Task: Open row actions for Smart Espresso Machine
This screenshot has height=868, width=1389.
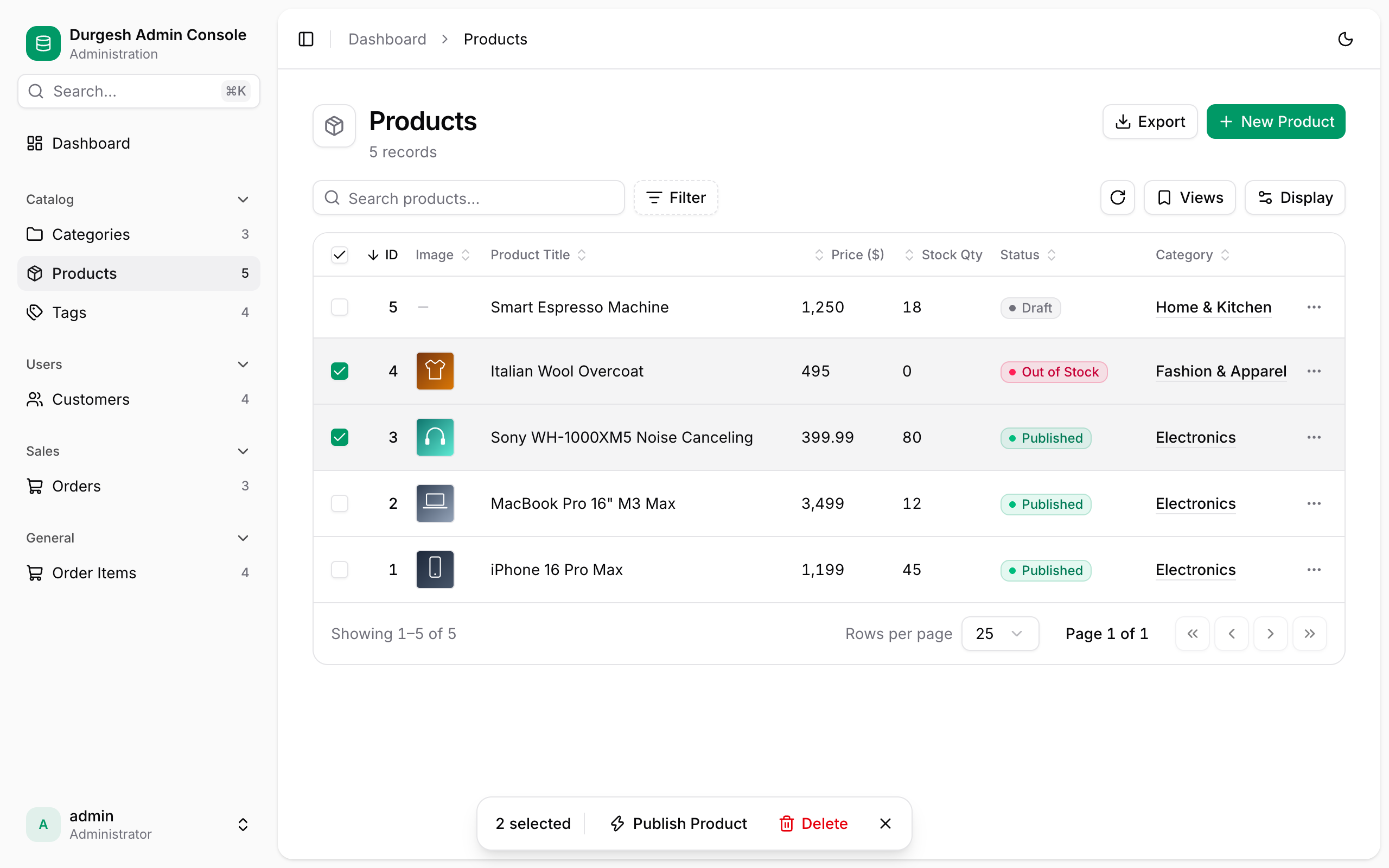Action: coord(1314,307)
